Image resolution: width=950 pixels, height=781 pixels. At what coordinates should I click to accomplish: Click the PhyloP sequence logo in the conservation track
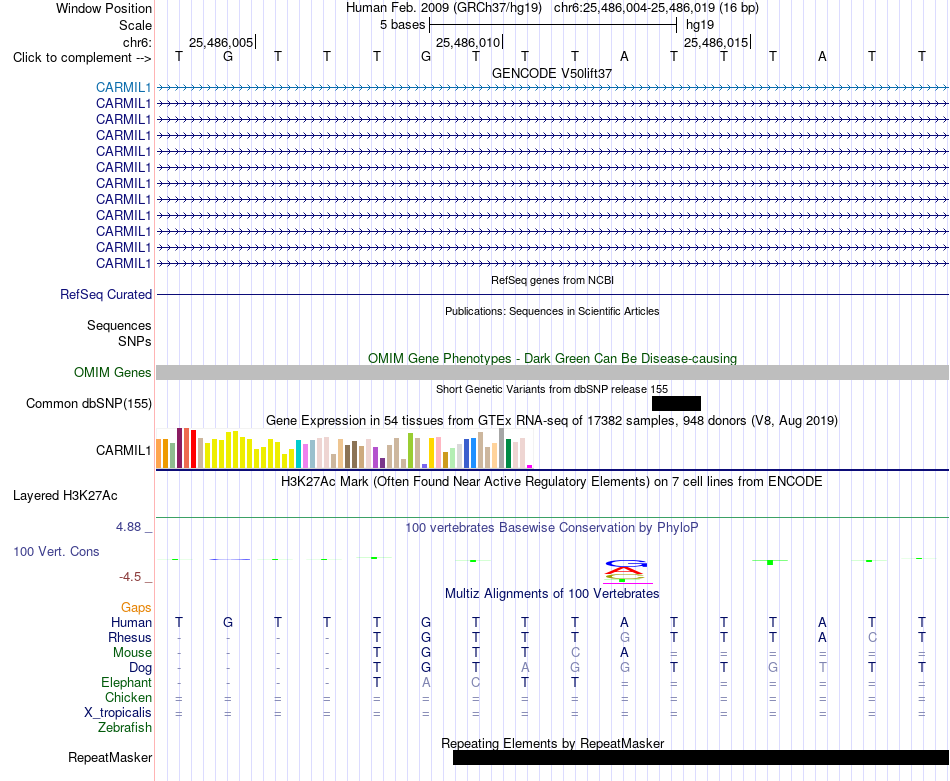[626, 571]
